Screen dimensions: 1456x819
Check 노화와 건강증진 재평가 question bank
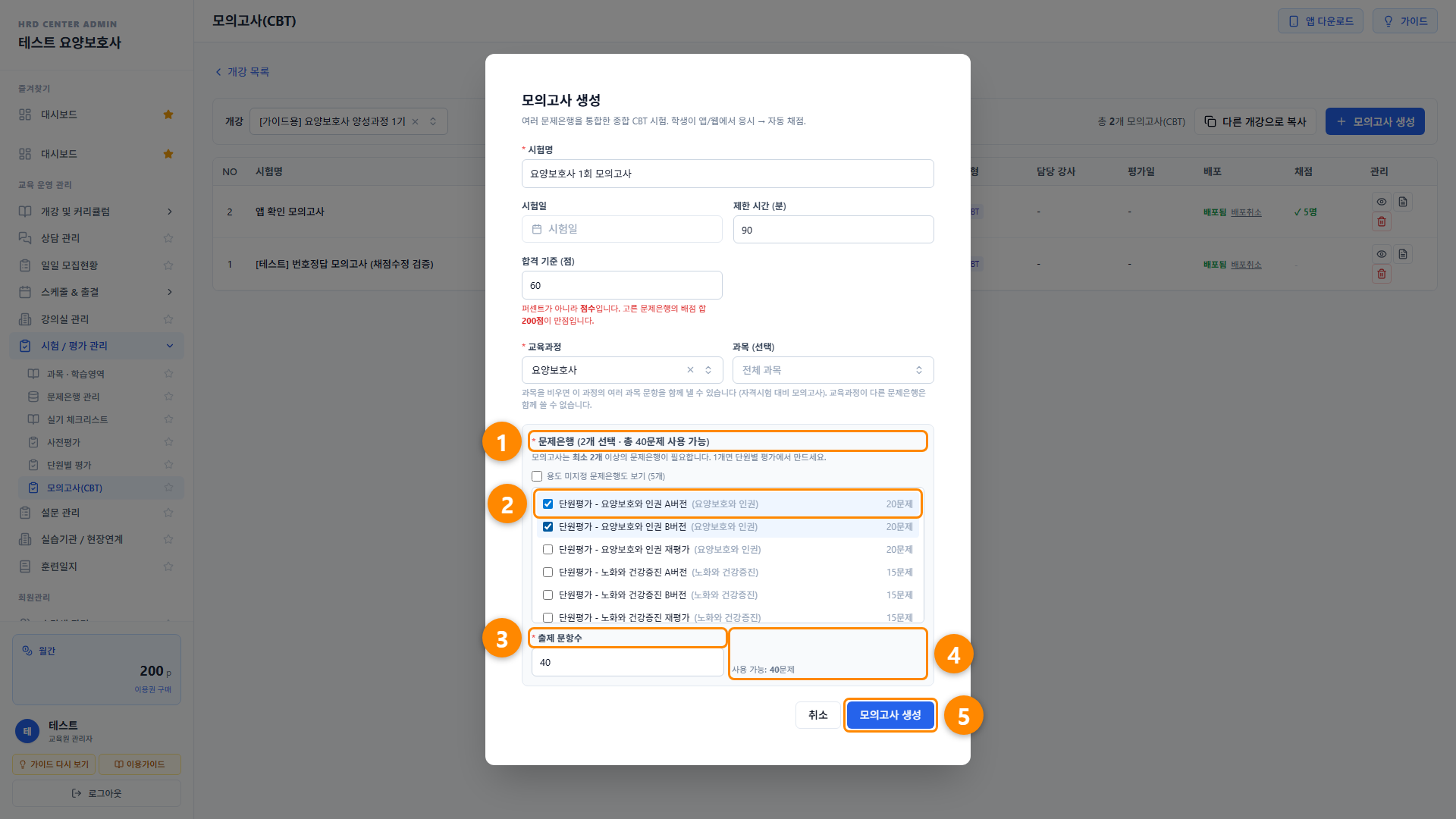tap(548, 617)
